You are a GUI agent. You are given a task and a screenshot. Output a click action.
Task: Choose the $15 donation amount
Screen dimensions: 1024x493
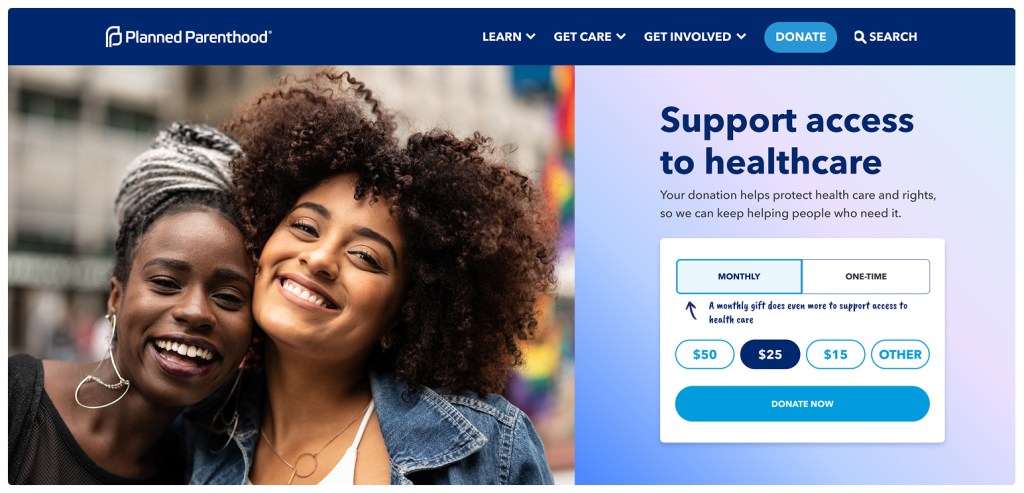click(x=835, y=355)
